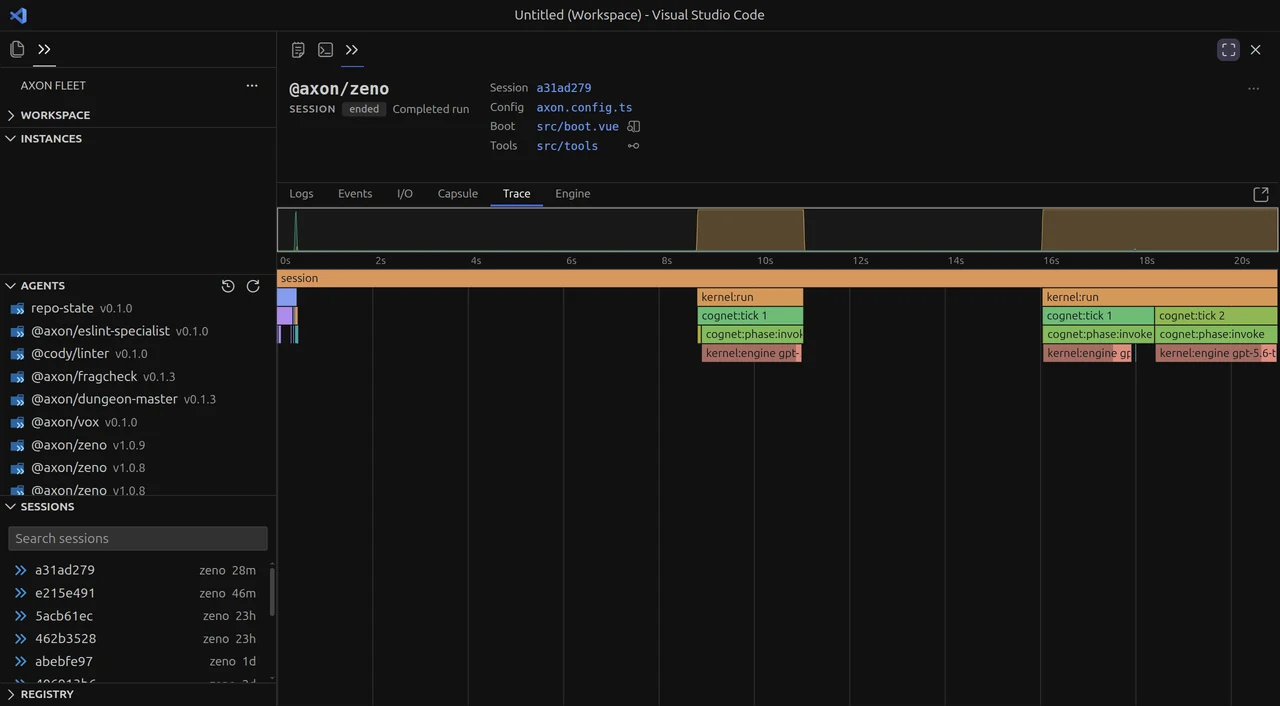Switch to the Logs tab
1280x706 pixels.
[x=301, y=194]
